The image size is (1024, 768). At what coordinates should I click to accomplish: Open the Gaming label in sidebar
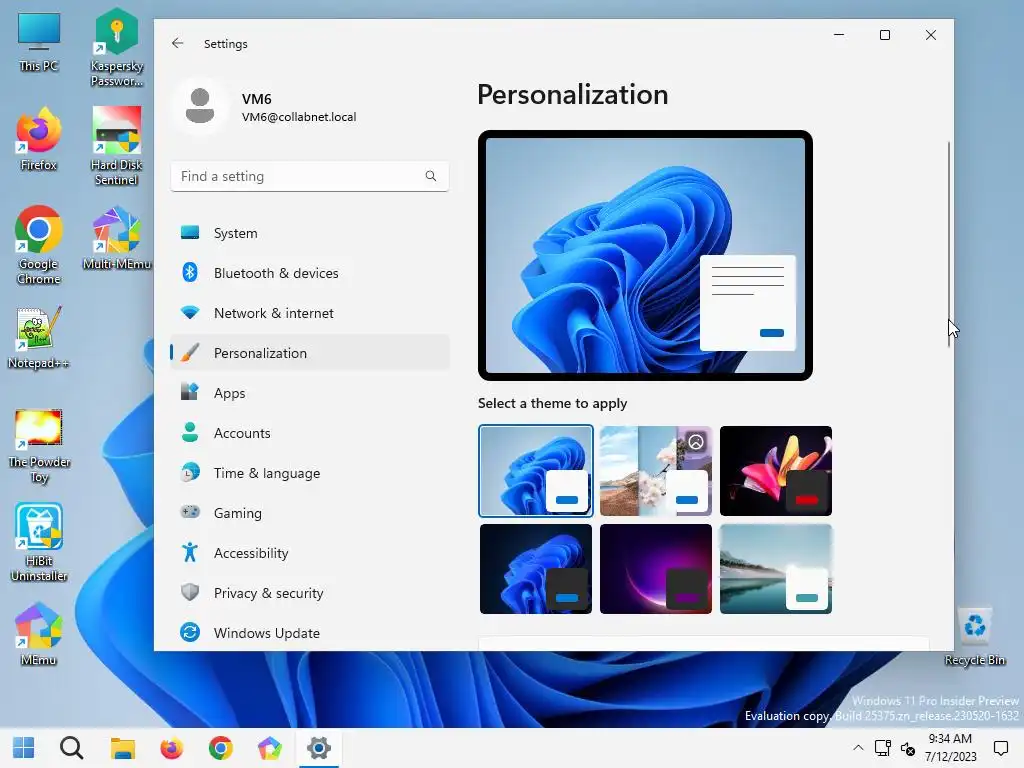[x=238, y=513]
